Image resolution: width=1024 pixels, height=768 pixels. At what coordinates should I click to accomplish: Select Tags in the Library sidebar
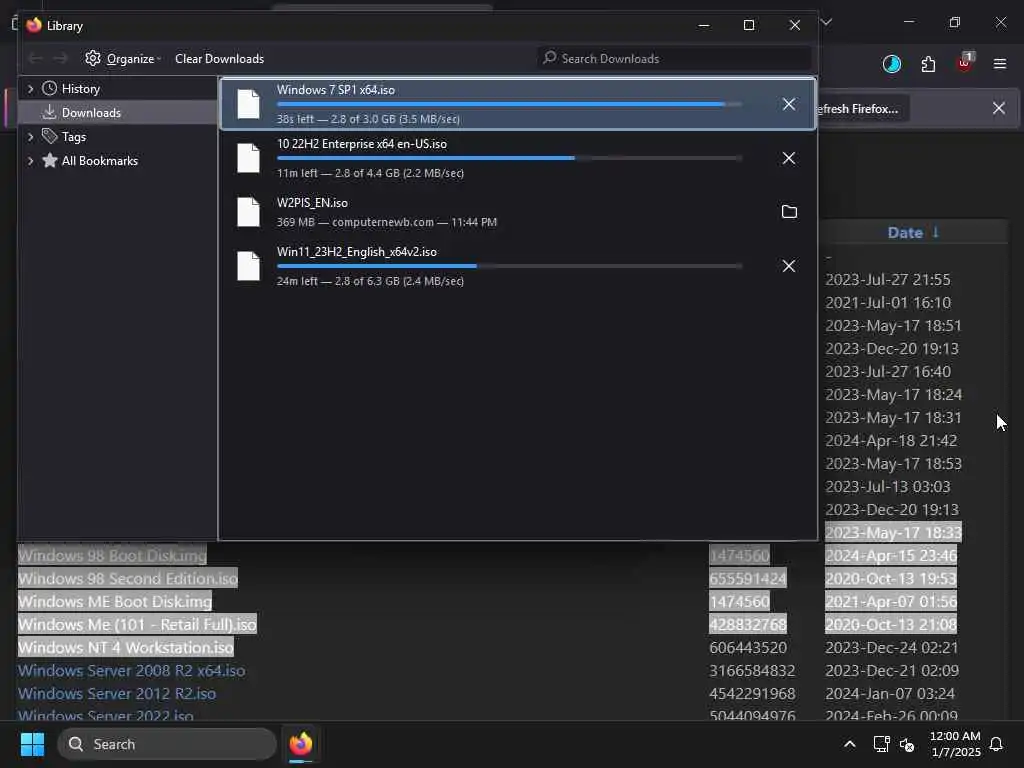point(74,137)
